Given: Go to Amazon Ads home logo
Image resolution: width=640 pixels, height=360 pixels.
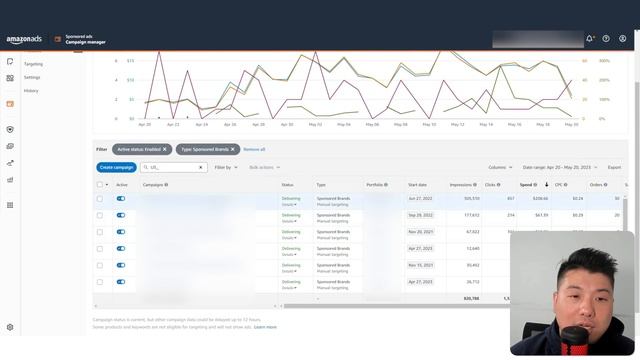Looking at the screenshot, I should click(x=24, y=40).
